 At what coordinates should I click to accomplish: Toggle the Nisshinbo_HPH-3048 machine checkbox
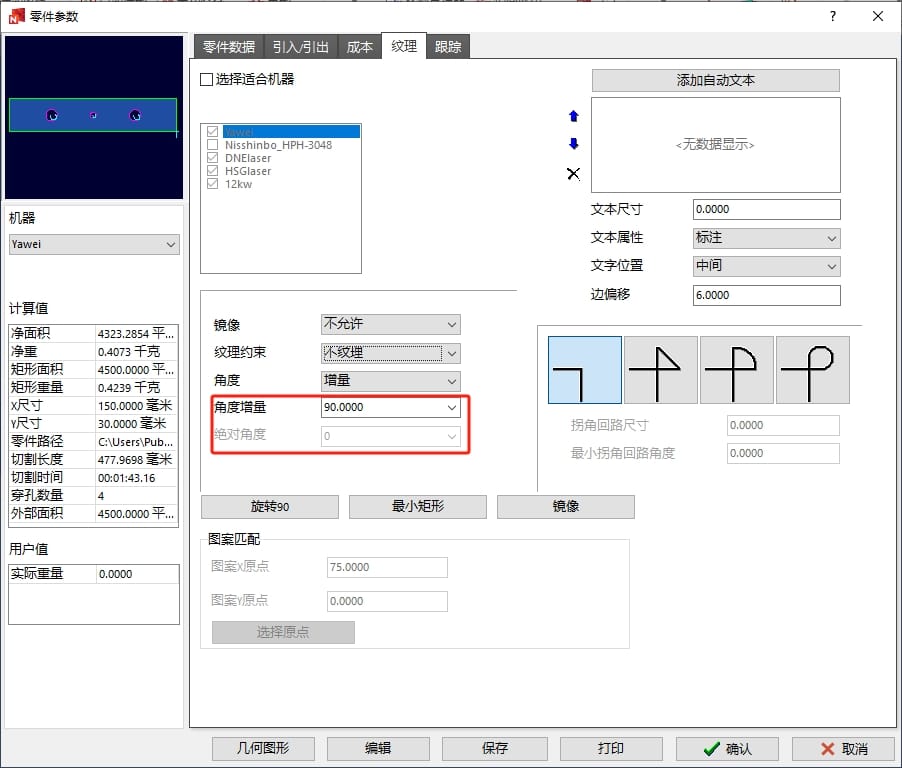(x=212, y=145)
